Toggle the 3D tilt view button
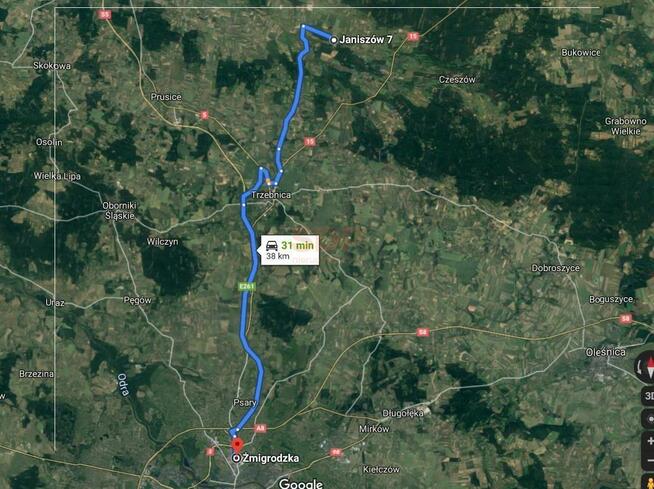Viewport: 654px width, 489px height. pyautogui.click(x=648, y=396)
